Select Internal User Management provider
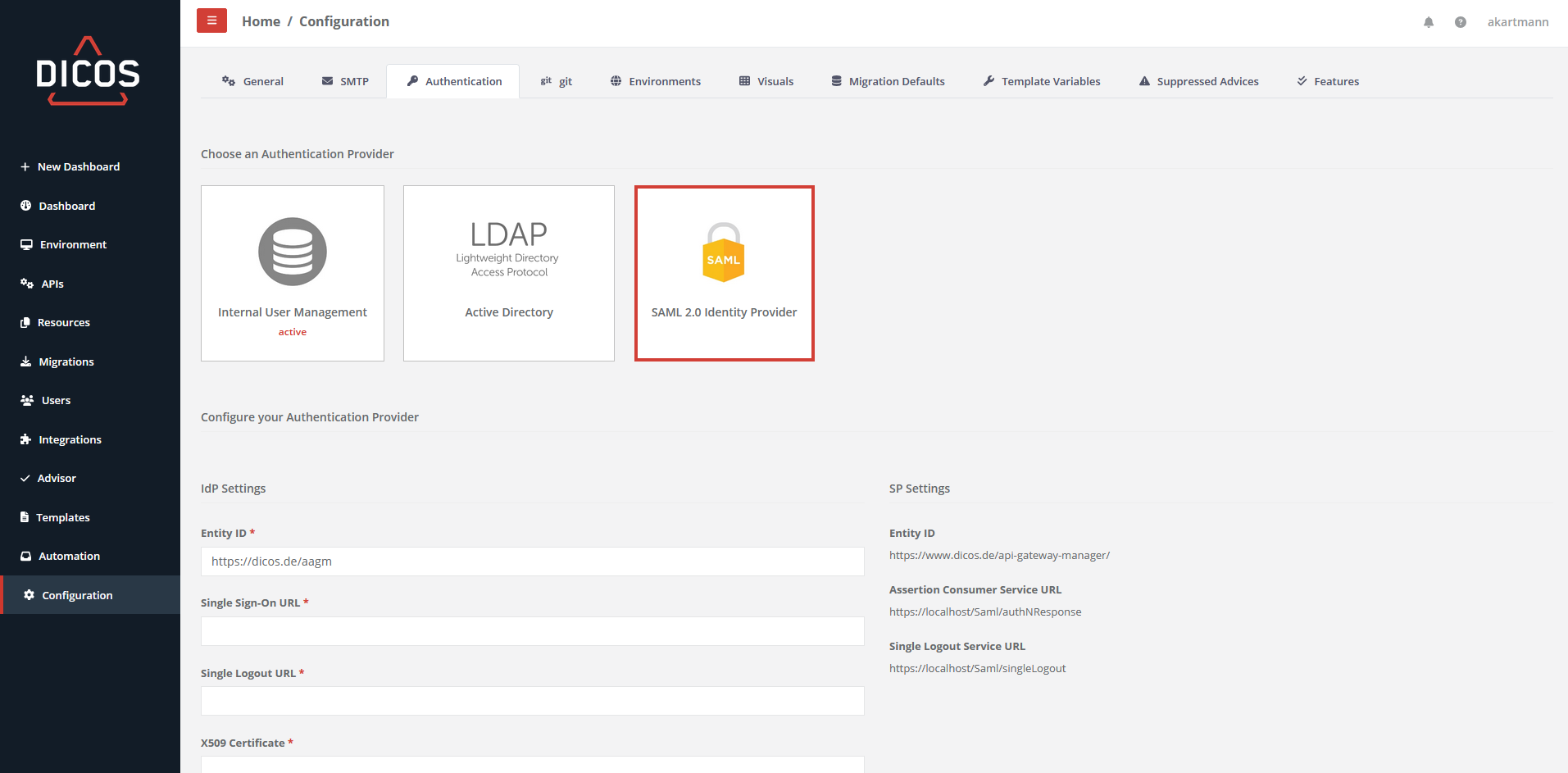This screenshot has width=1568, height=773. point(292,273)
